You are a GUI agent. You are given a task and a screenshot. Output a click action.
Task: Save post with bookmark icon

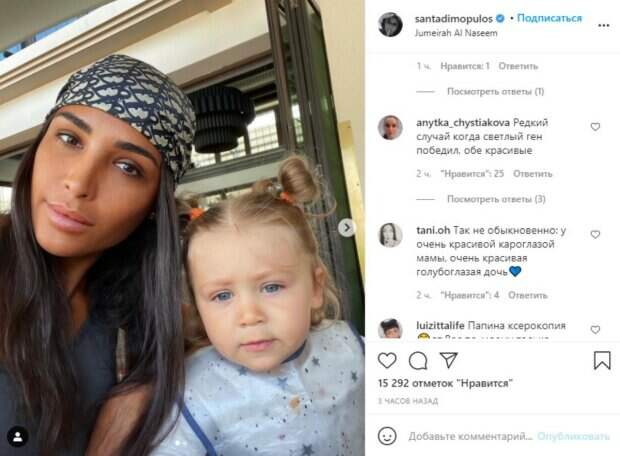pyautogui.click(x=602, y=360)
